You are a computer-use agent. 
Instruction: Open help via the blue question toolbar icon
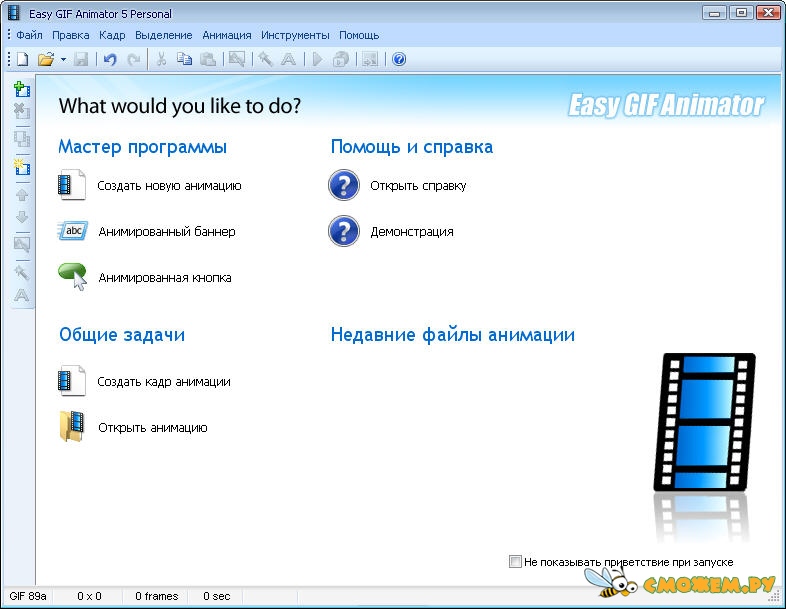[x=399, y=59]
